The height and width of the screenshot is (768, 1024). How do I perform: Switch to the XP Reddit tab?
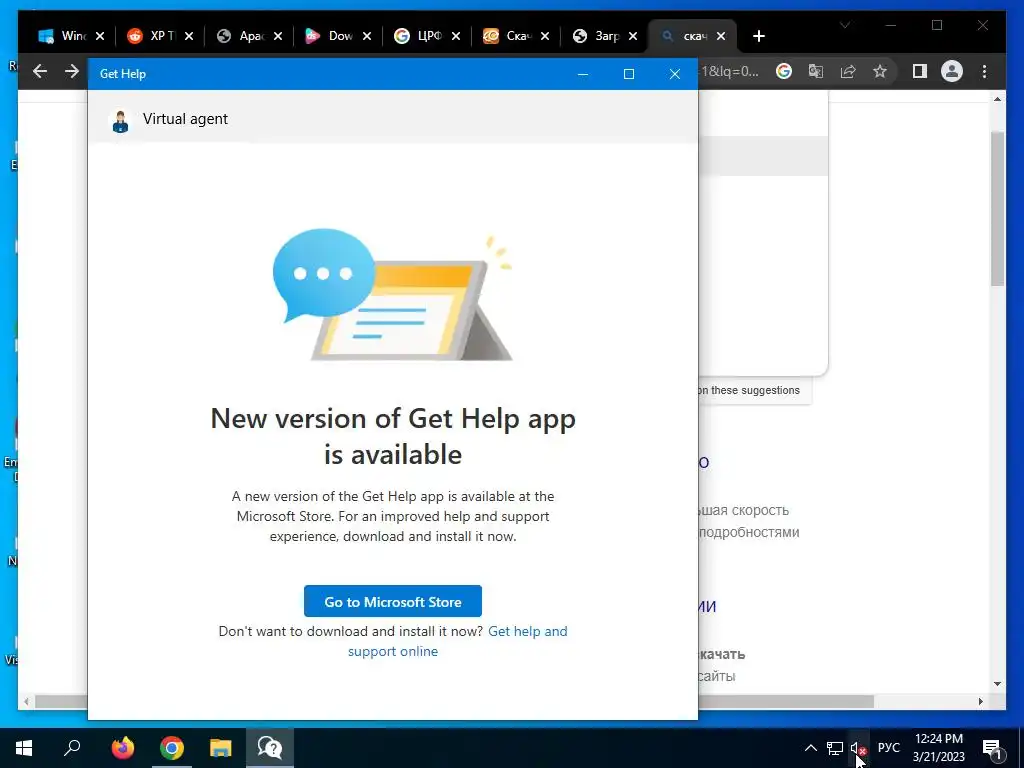pyautogui.click(x=152, y=36)
